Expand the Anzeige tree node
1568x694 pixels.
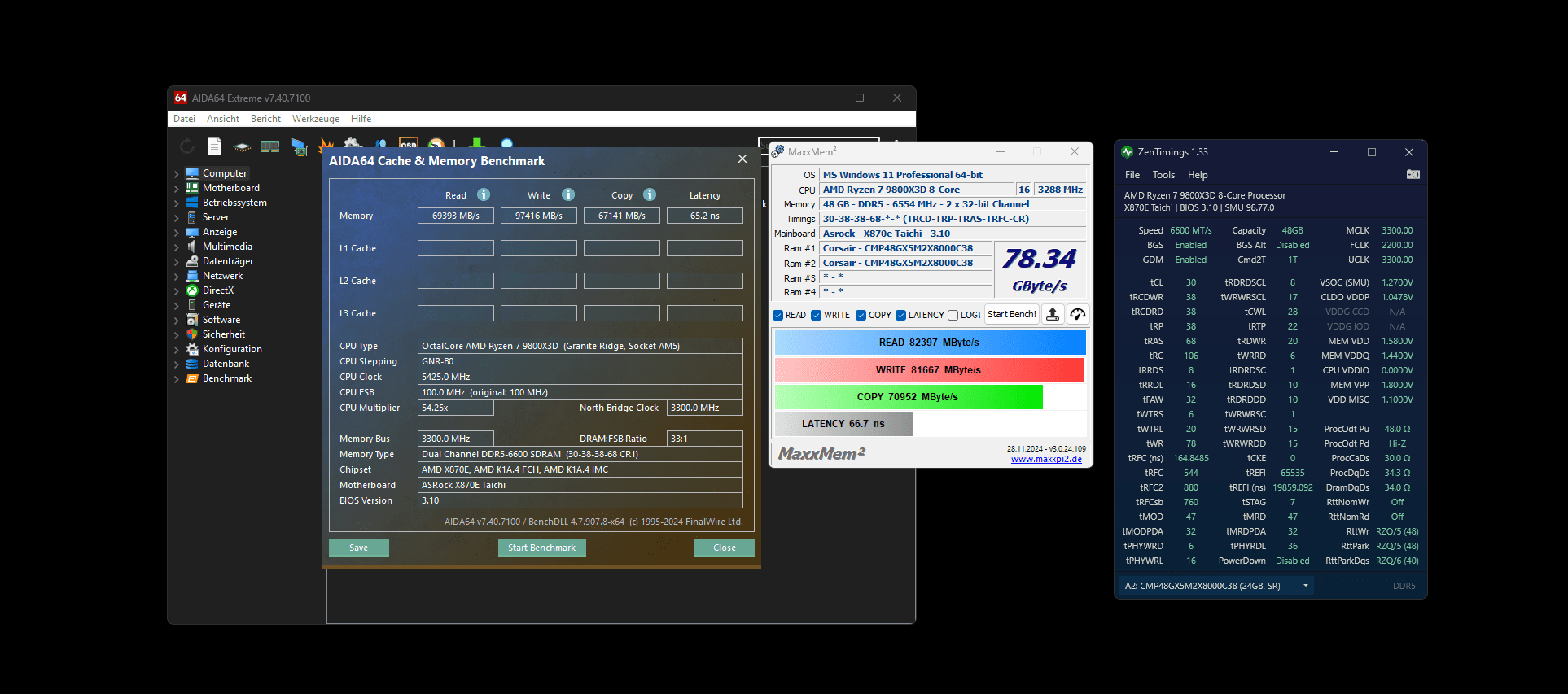tap(176, 233)
